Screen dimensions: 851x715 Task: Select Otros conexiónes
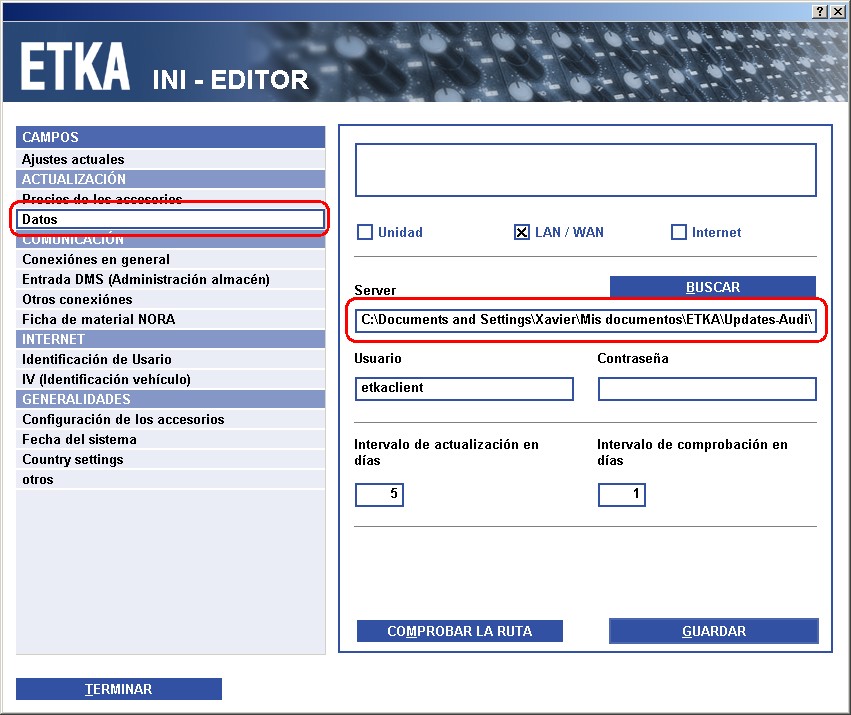coord(170,300)
